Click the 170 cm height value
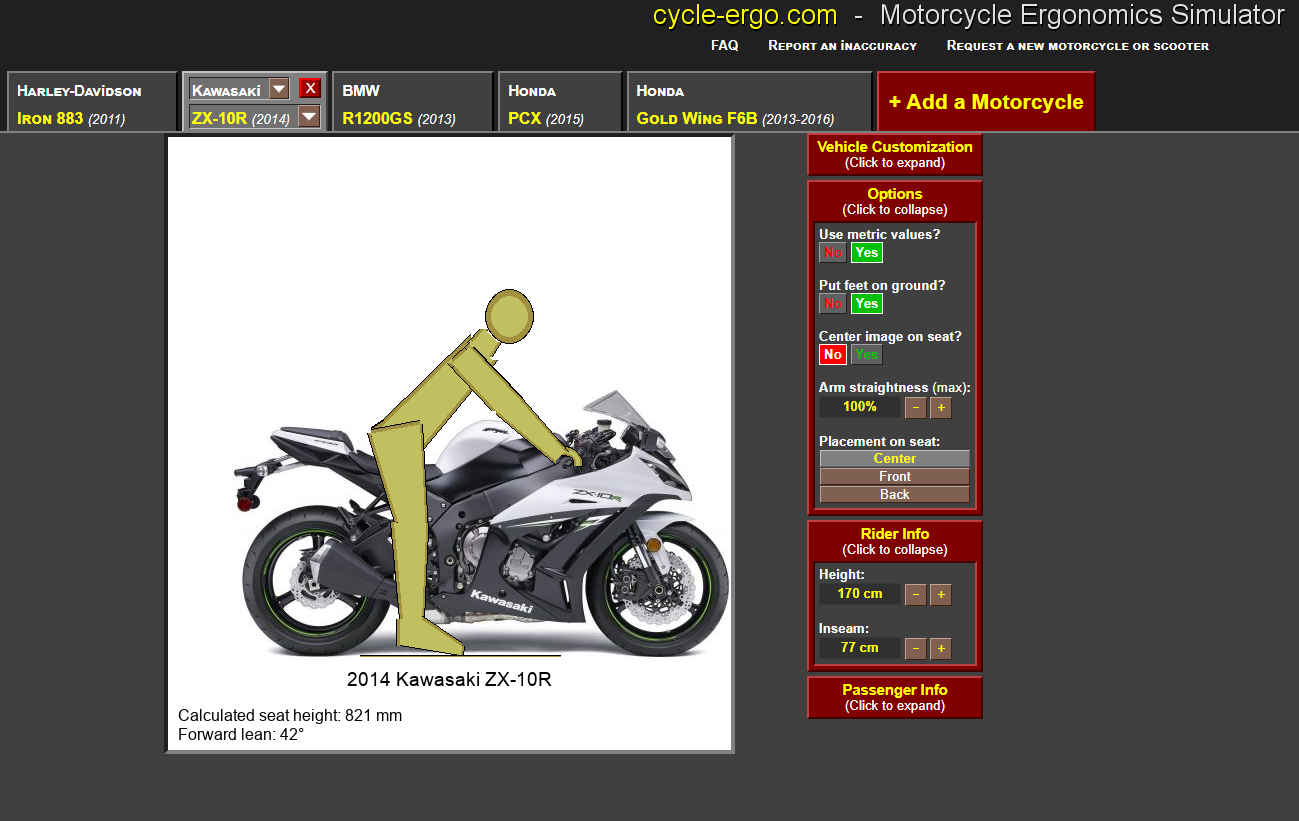The width and height of the screenshot is (1299, 821). [x=860, y=594]
